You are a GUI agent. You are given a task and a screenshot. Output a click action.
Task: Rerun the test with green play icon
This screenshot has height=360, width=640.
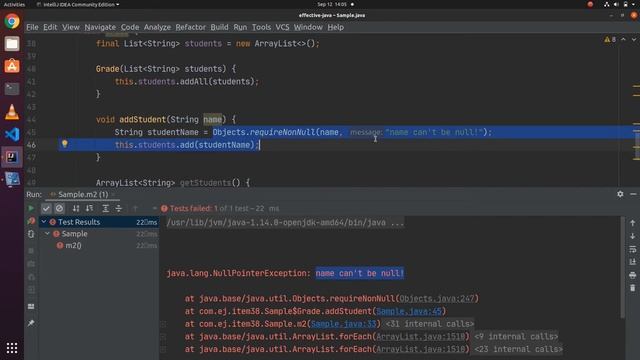pos(31,209)
